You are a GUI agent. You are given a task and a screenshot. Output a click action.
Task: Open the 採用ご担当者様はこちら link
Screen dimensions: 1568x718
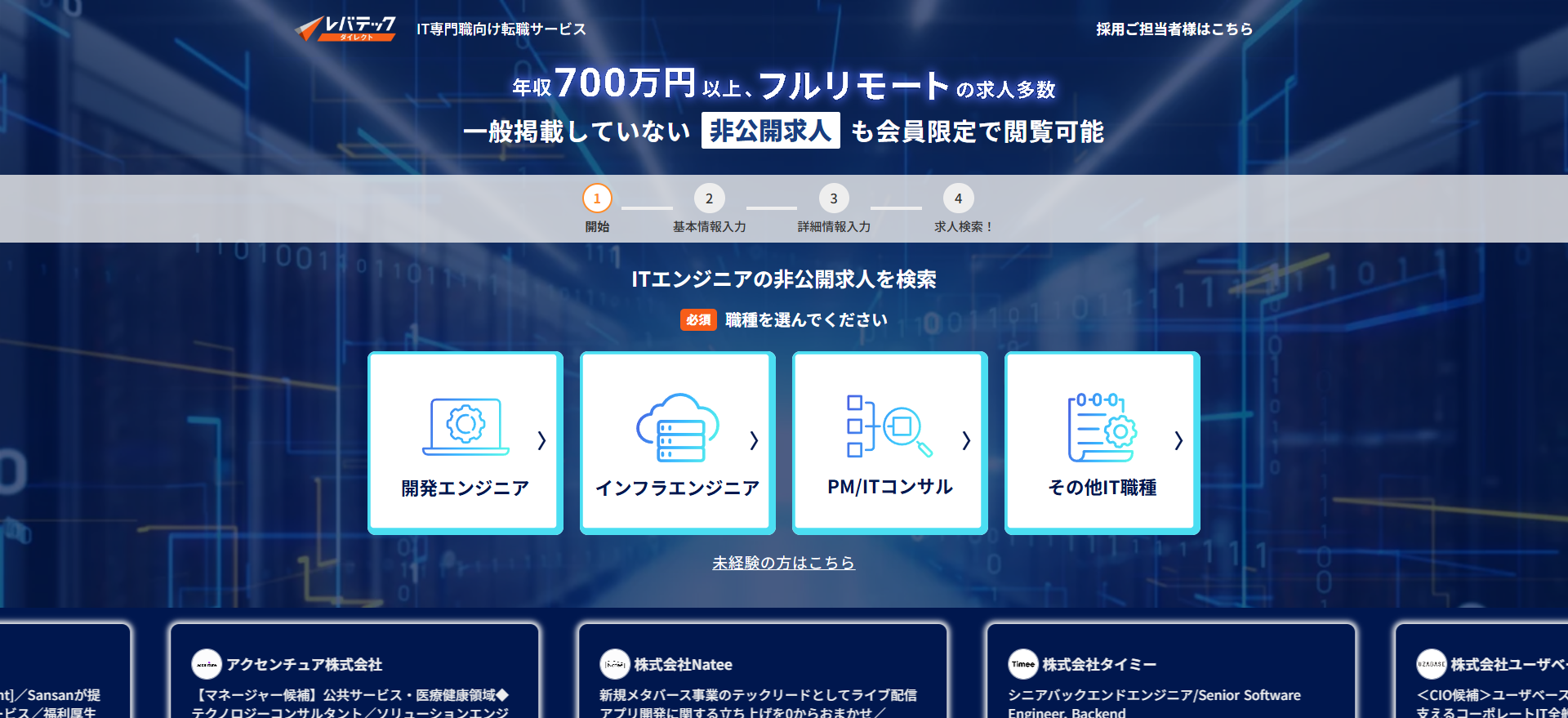click(1174, 29)
